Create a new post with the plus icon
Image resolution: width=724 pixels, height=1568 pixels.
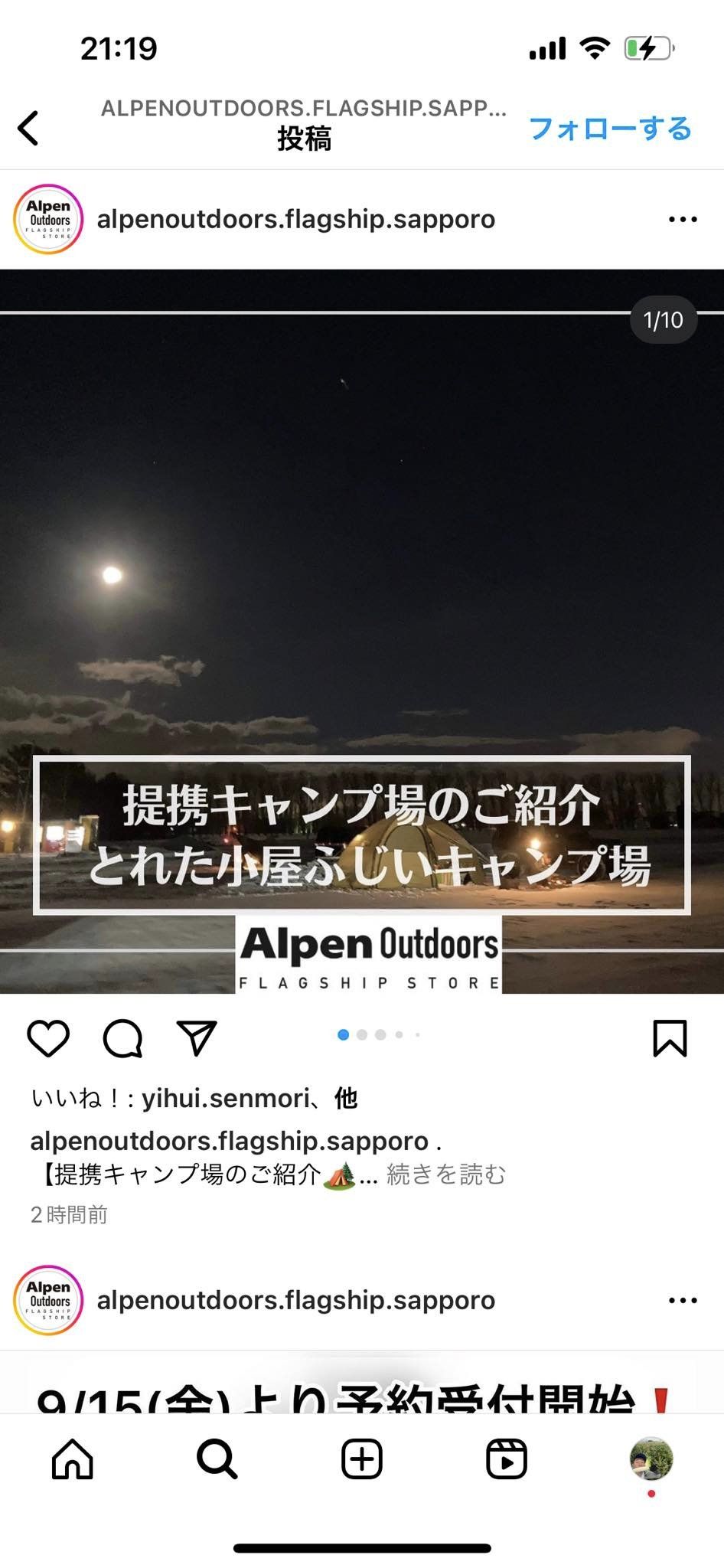[362, 1459]
